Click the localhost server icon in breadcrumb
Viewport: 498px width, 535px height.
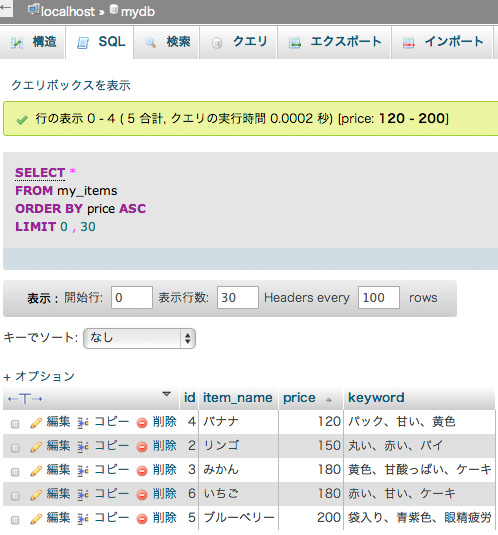[33, 10]
